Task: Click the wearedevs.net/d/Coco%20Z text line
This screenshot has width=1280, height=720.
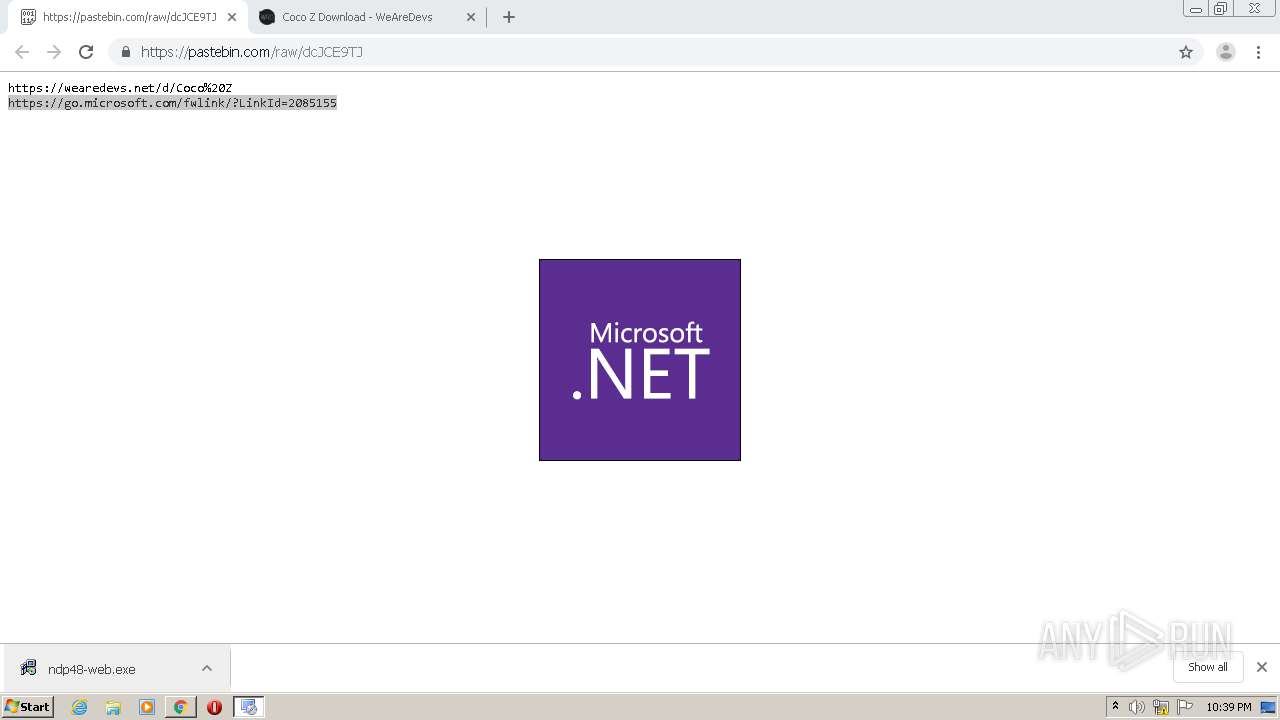Action: pos(120,88)
